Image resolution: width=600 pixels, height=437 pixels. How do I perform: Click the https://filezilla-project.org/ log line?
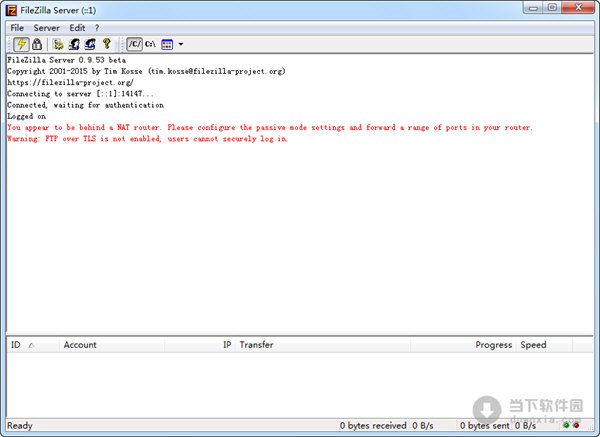(x=70, y=82)
